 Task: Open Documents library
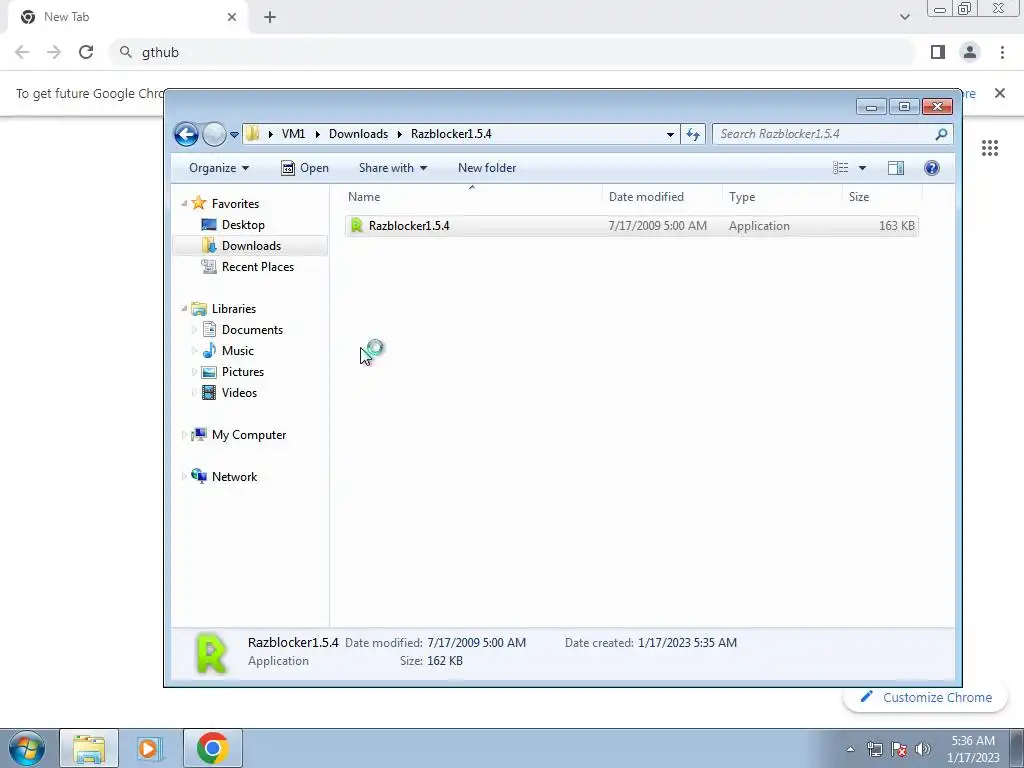point(252,330)
